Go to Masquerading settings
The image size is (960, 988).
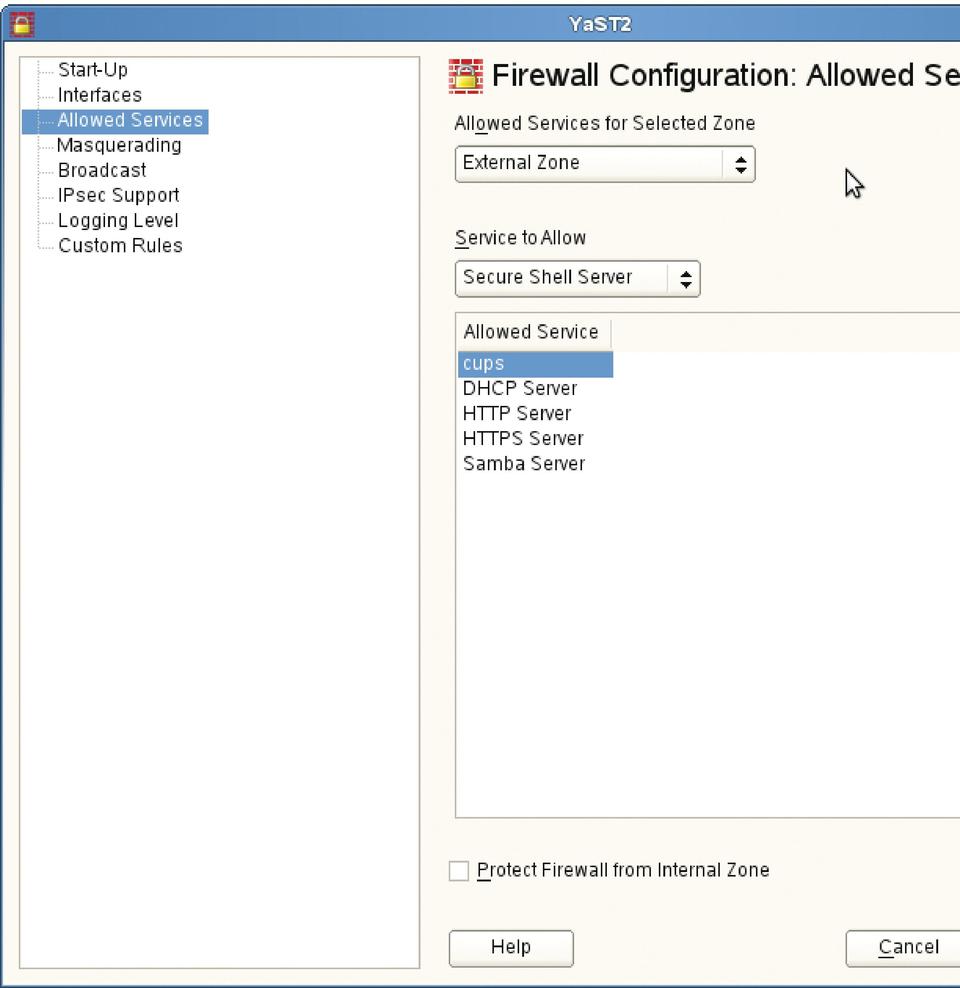(119, 145)
